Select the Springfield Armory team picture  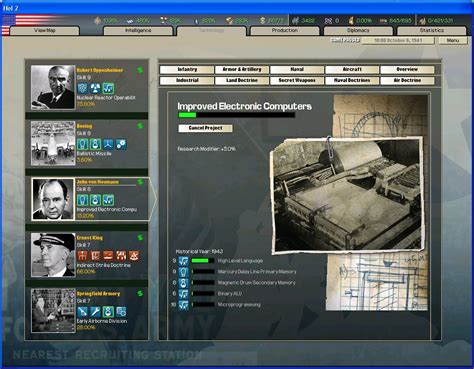point(53,311)
